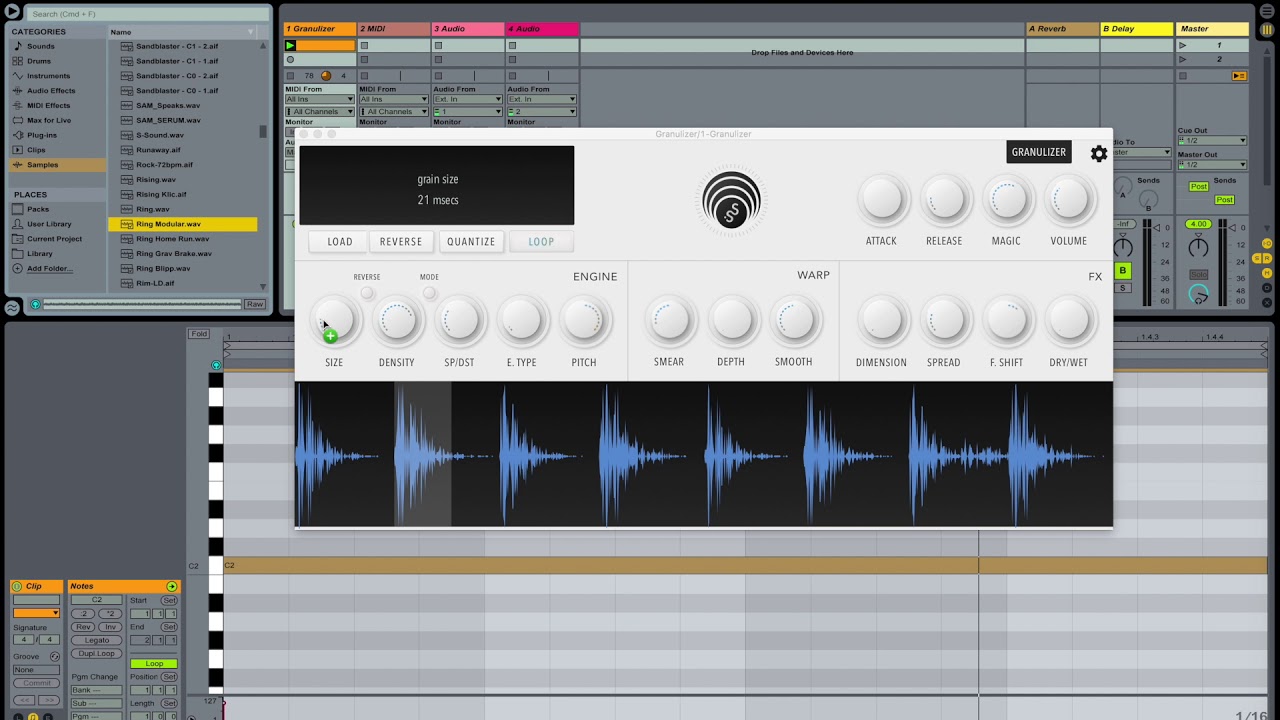
Task: Launch Master scene 2
Action: click(1184, 59)
